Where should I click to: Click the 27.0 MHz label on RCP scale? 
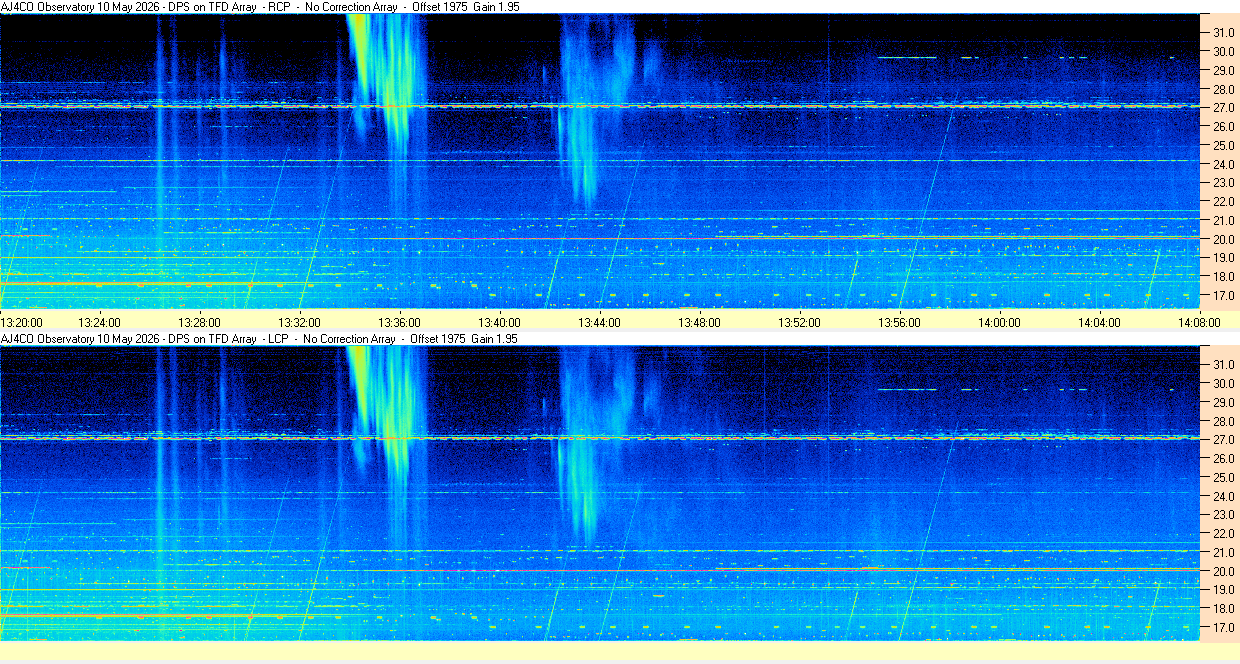click(x=1224, y=107)
